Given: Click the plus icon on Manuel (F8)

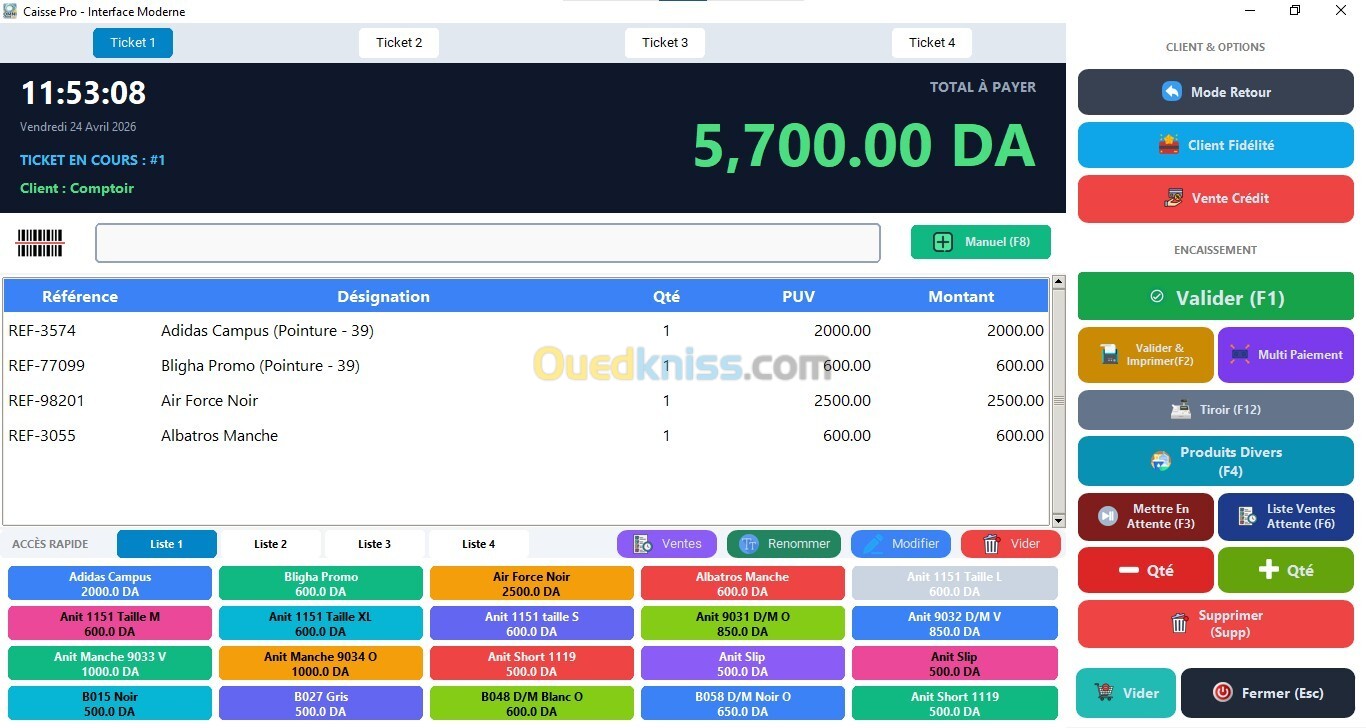Looking at the screenshot, I should [x=942, y=242].
